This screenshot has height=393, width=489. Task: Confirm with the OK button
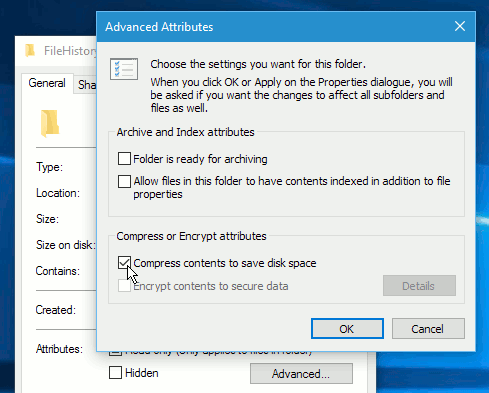(x=347, y=329)
